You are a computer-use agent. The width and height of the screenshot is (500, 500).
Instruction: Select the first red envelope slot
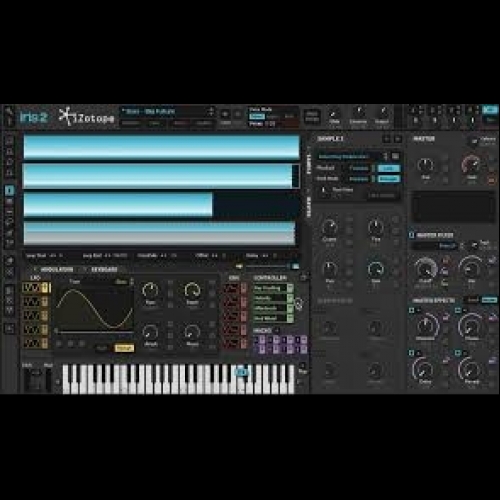235,289
